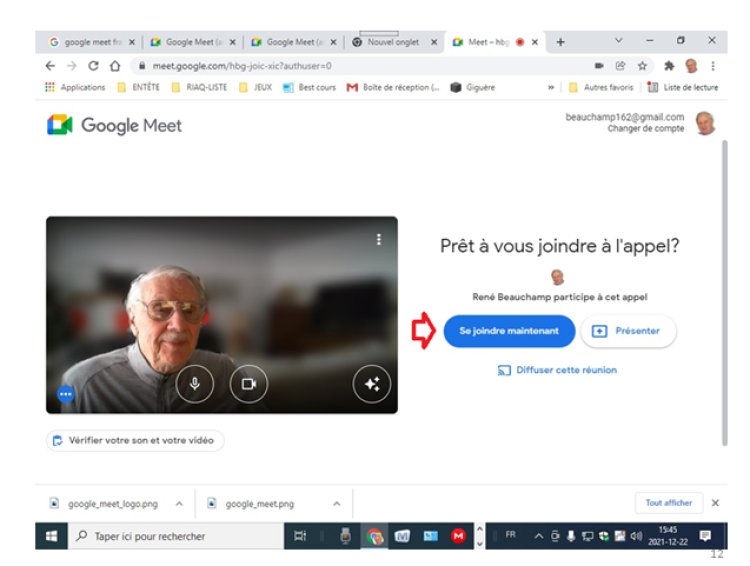
Task: Reload the page
Action: (93, 66)
